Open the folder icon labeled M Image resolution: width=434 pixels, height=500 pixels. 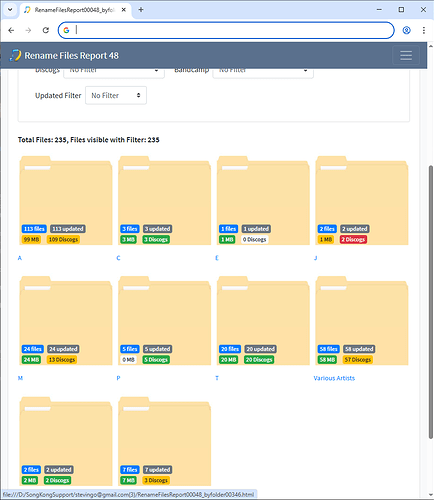(x=66, y=320)
